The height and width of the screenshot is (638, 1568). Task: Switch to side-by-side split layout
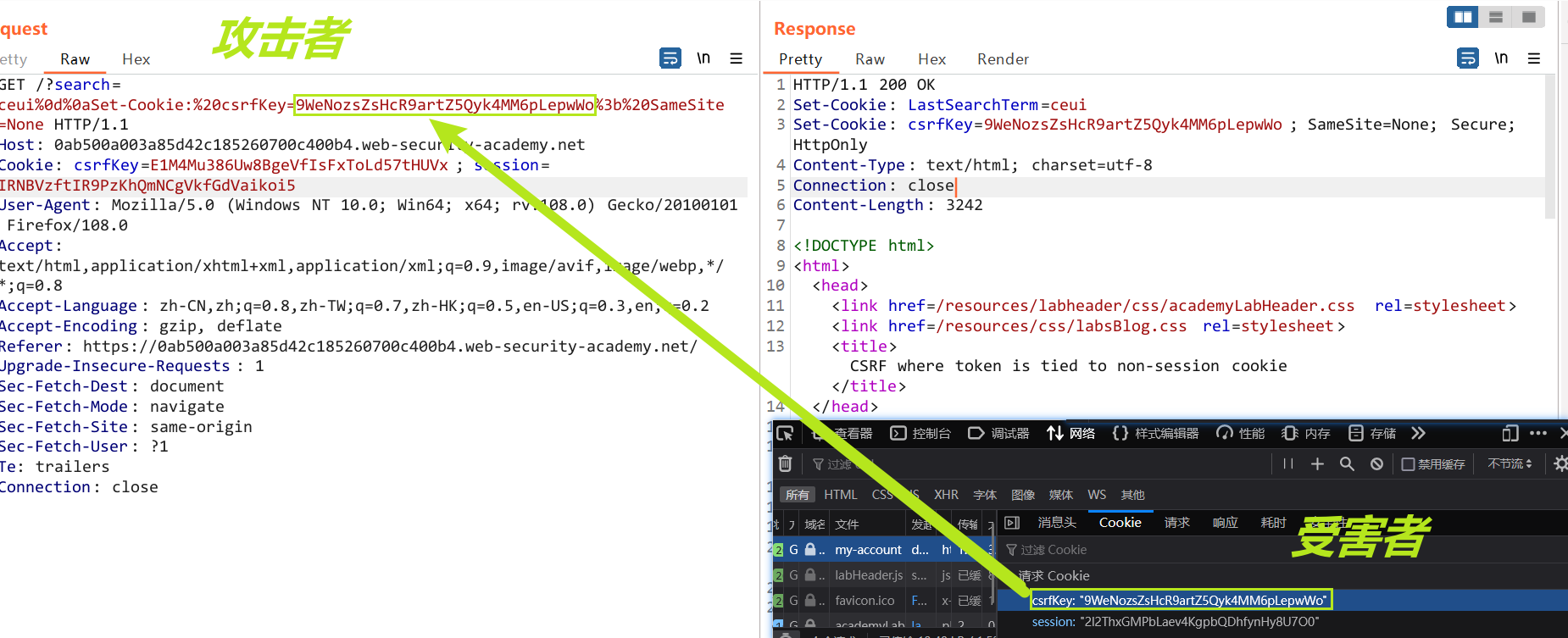pyautogui.click(x=1463, y=17)
